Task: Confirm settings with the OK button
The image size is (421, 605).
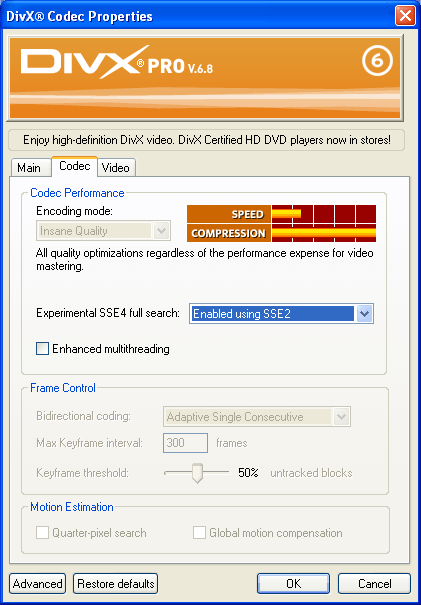Action: (x=294, y=583)
